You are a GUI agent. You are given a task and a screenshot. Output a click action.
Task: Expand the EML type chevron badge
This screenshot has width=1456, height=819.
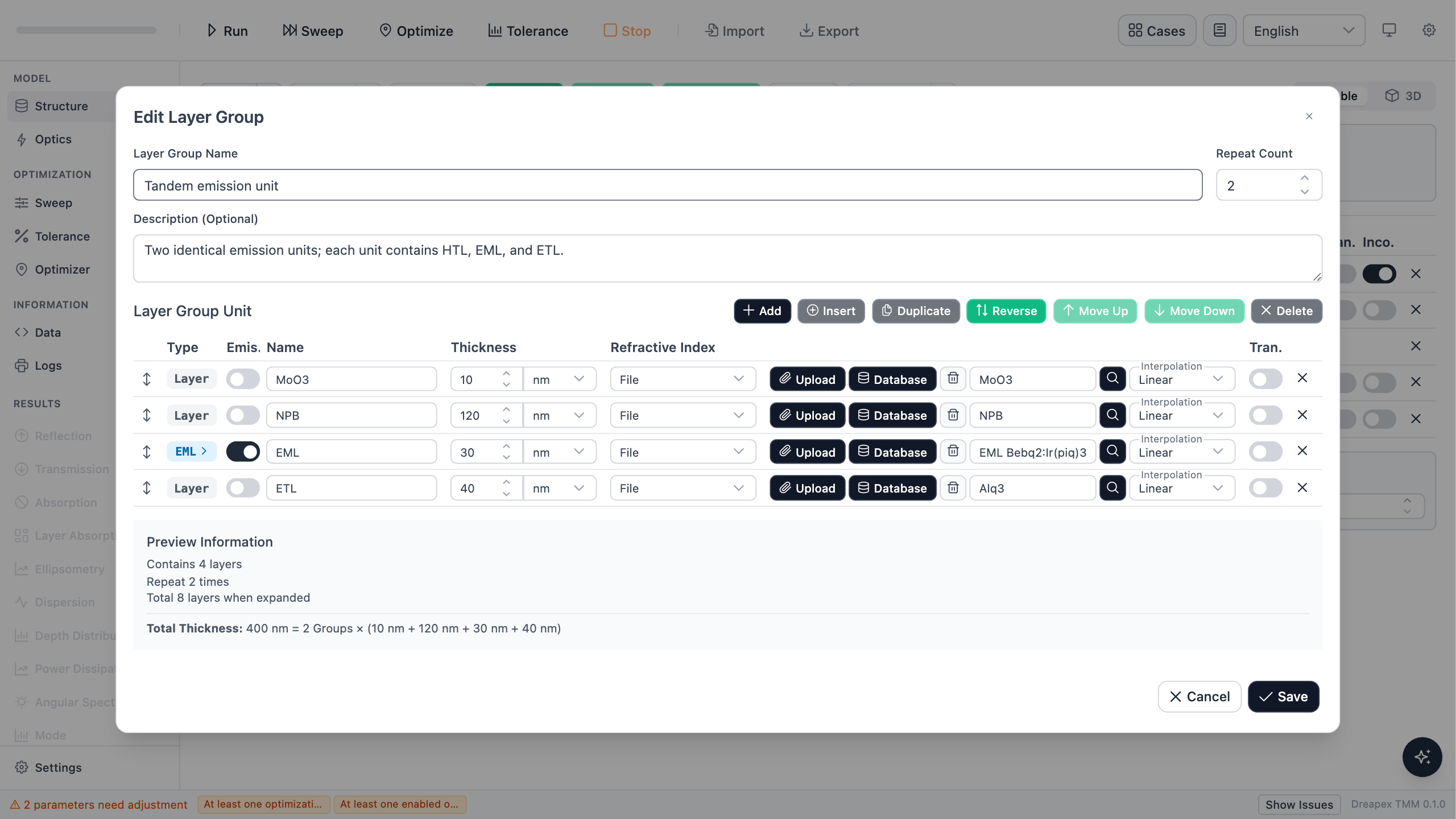click(x=191, y=452)
